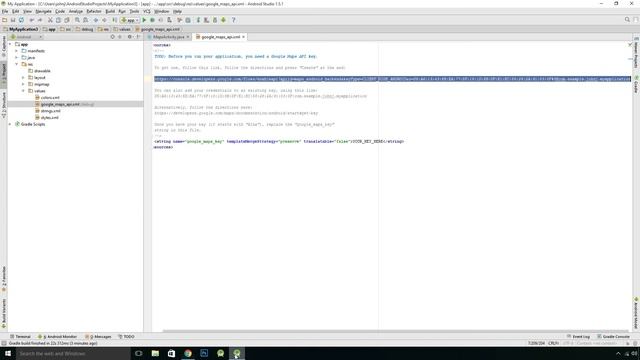640x360 pixels.
Task: Open Chrome from the Windows taskbar
Action: click(188, 353)
